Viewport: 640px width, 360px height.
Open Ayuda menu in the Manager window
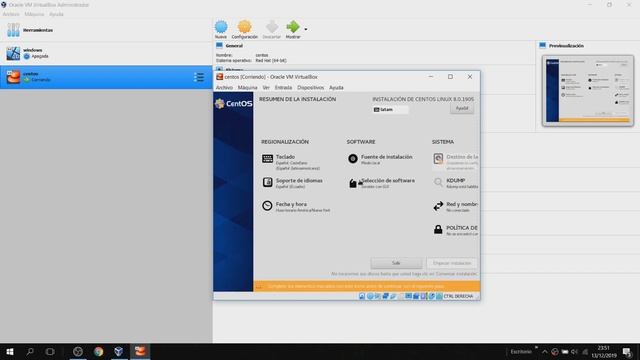(56, 14)
